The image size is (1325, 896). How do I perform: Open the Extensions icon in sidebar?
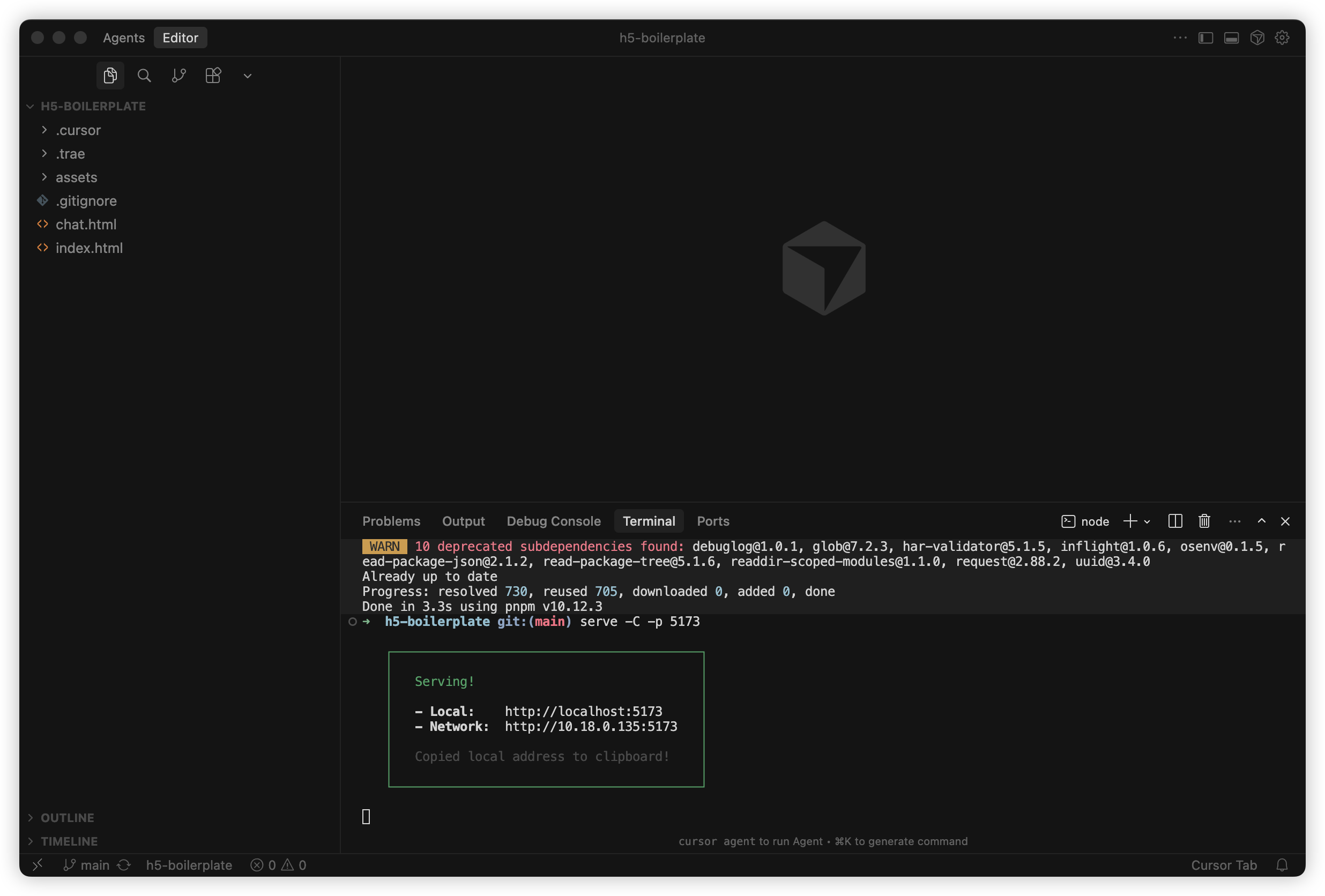pos(213,75)
